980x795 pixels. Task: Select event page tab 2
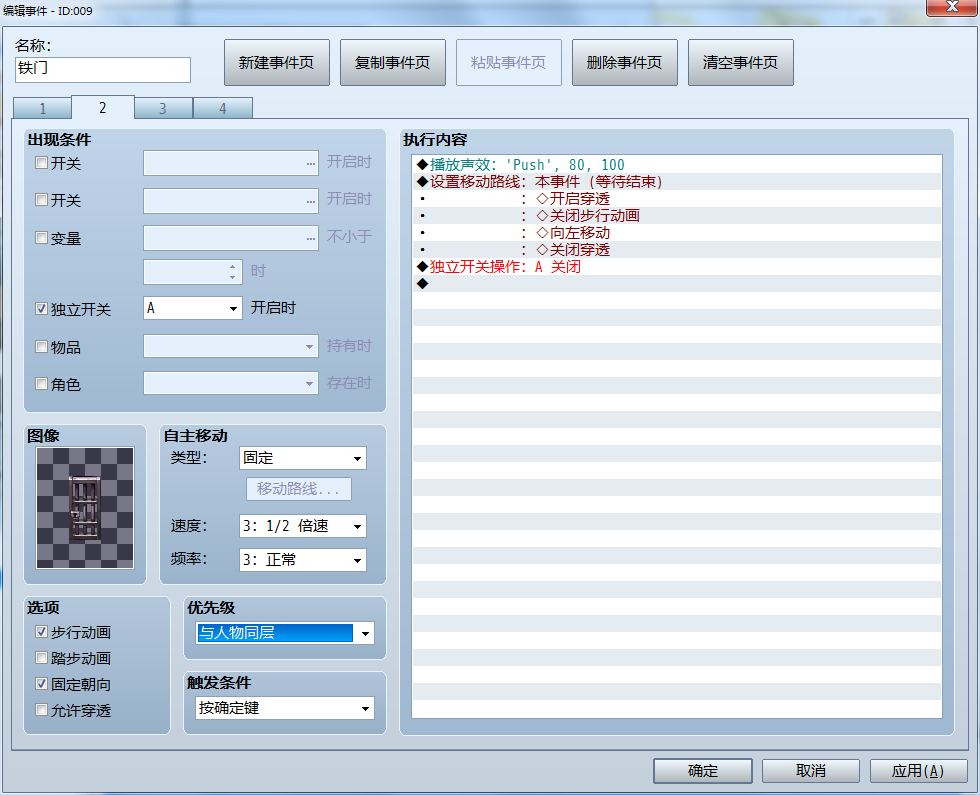pos(102,108)
